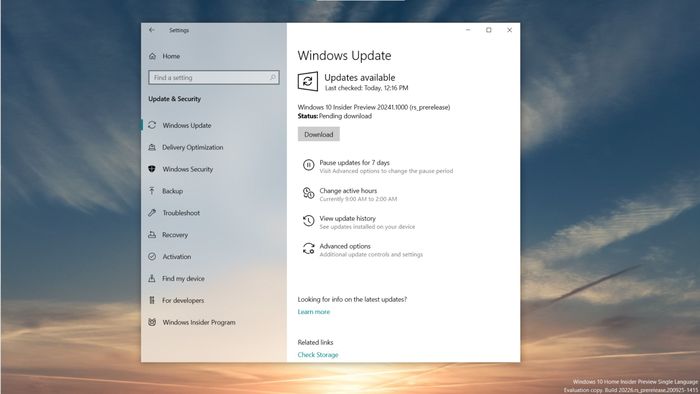Click the 'Related links' heading
700x394 pixels.
coord(315,342)
